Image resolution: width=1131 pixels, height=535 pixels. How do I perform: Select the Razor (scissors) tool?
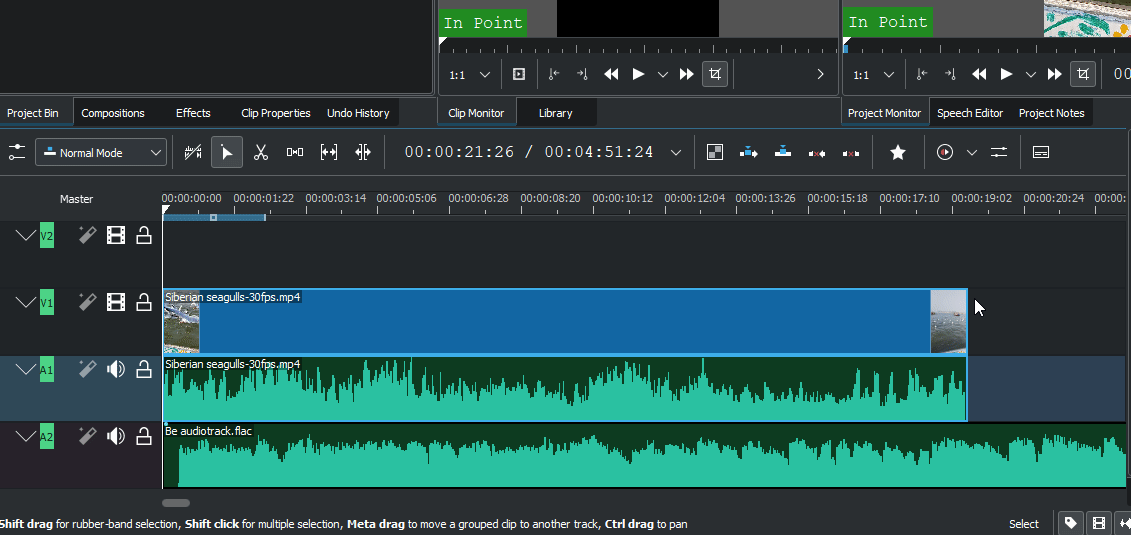tap(261, 152)
